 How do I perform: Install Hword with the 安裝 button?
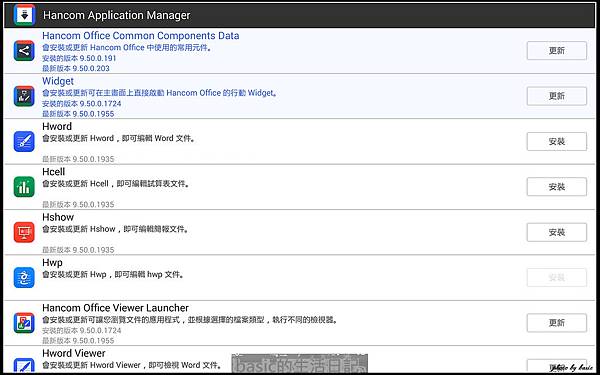pos(556,142)
